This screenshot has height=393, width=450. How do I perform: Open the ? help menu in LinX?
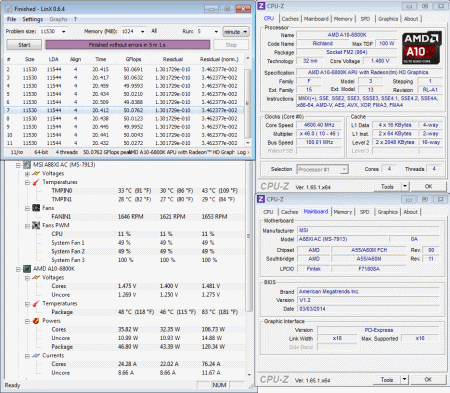tap(75, 19)
